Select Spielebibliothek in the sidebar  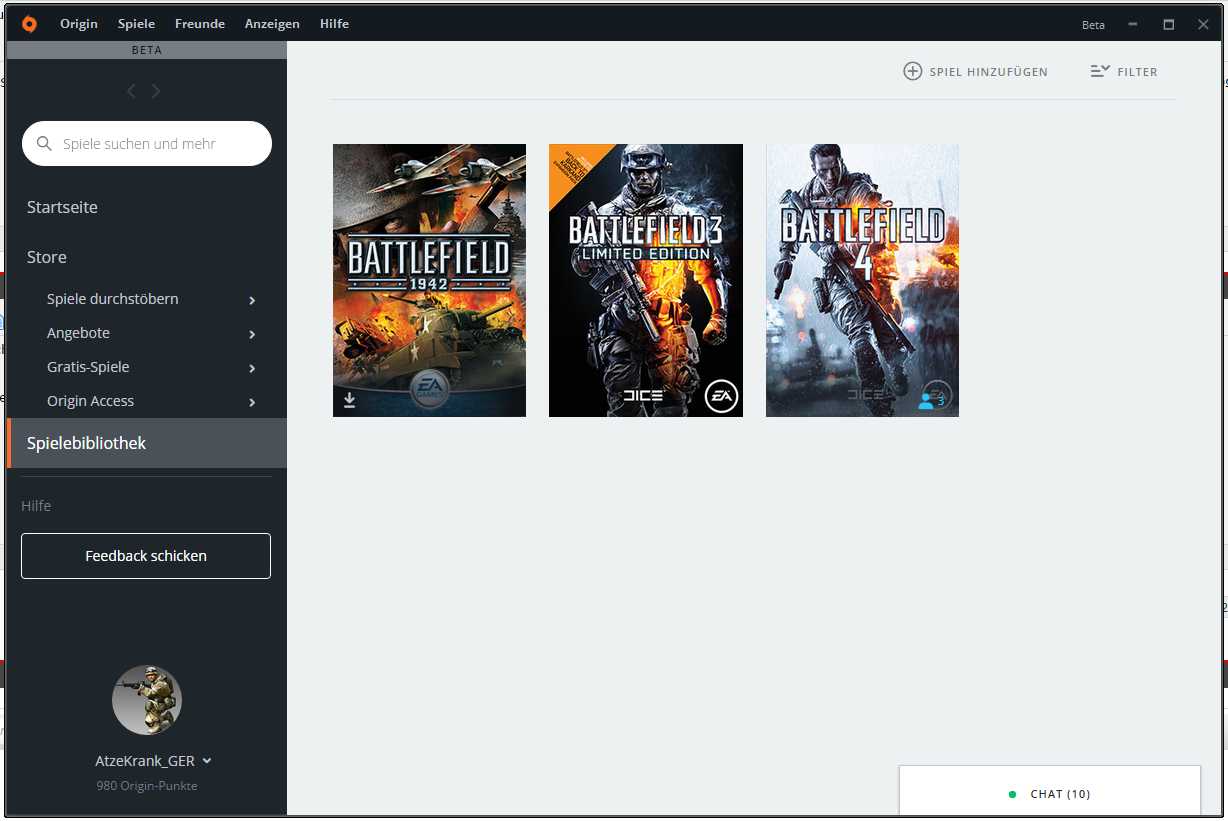(147, 443)
